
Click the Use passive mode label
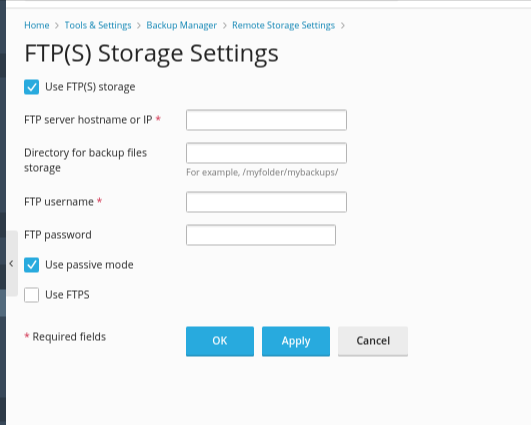point(89,265)
